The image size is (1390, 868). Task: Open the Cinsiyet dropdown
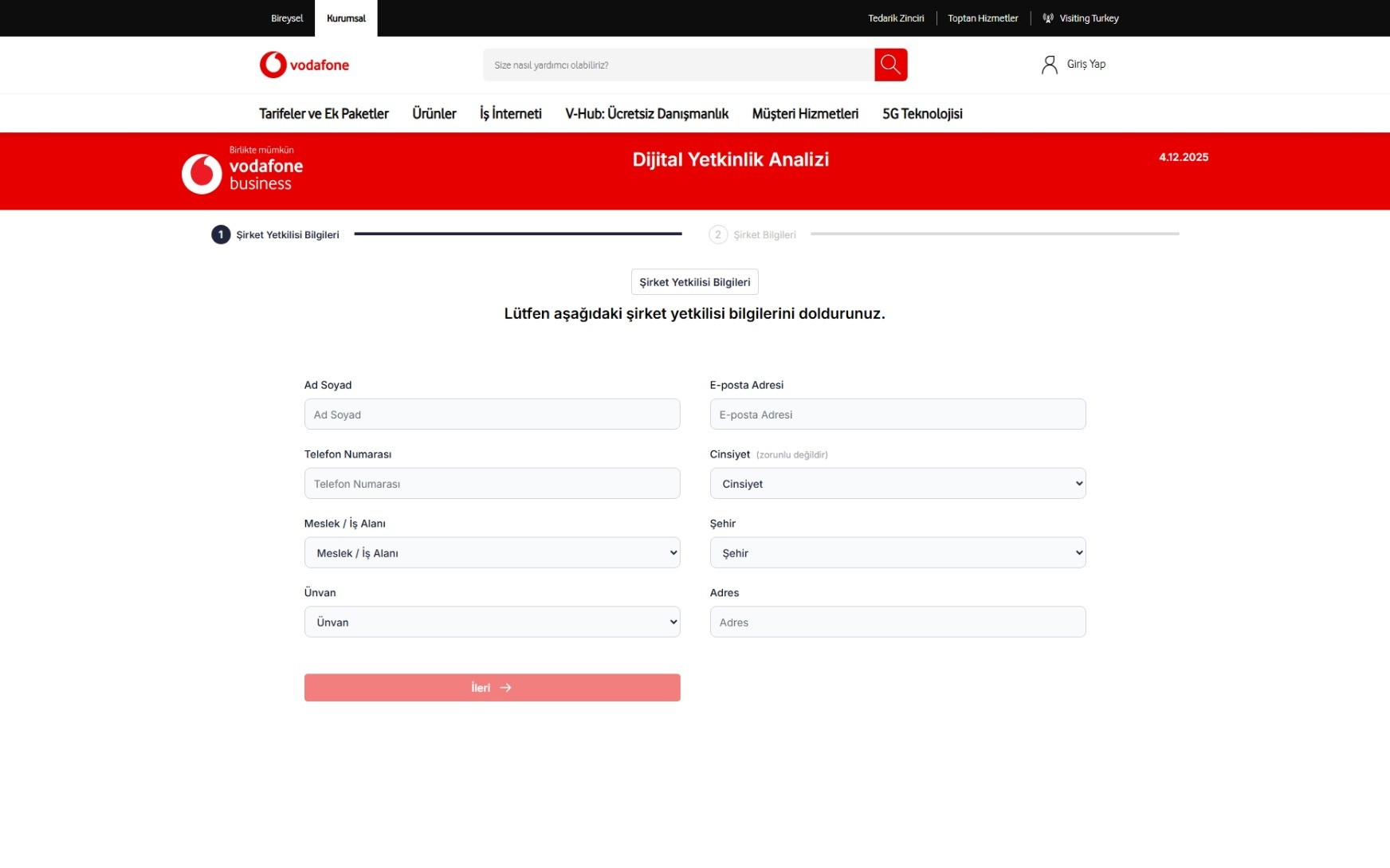click(897, 484)
